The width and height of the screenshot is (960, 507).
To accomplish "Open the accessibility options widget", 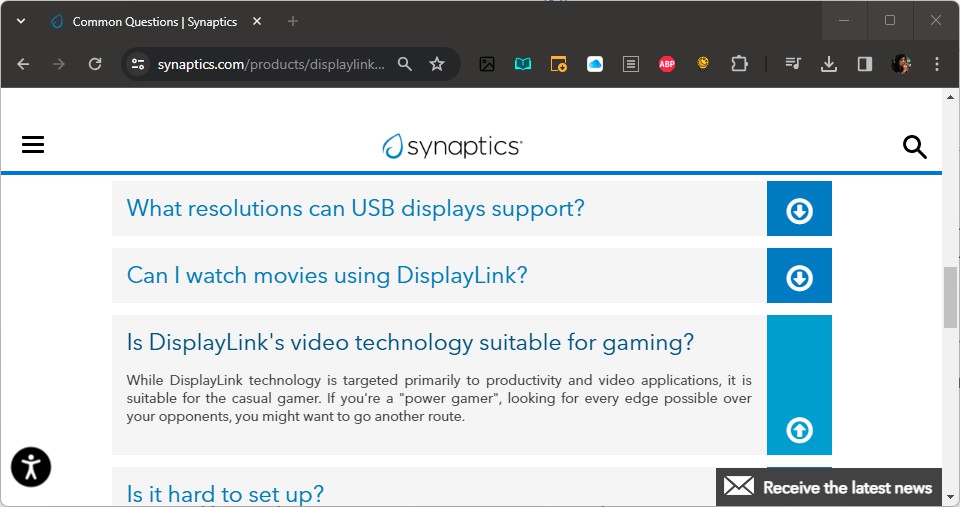I will 31,467.
